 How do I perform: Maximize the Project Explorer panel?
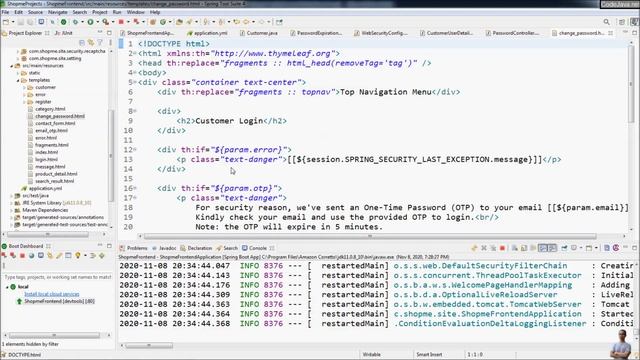coord(109,33)
